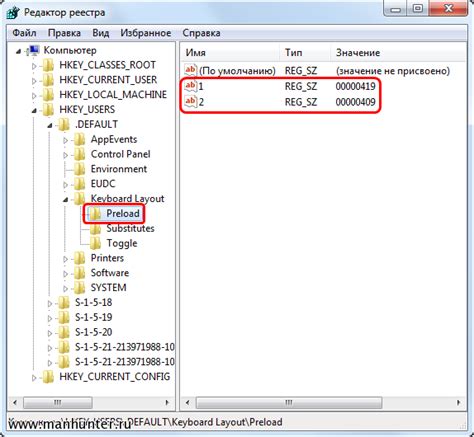Viewport: 474px width, 437px height.
Task: Open the Файл menu
Action: coord(24,33)
